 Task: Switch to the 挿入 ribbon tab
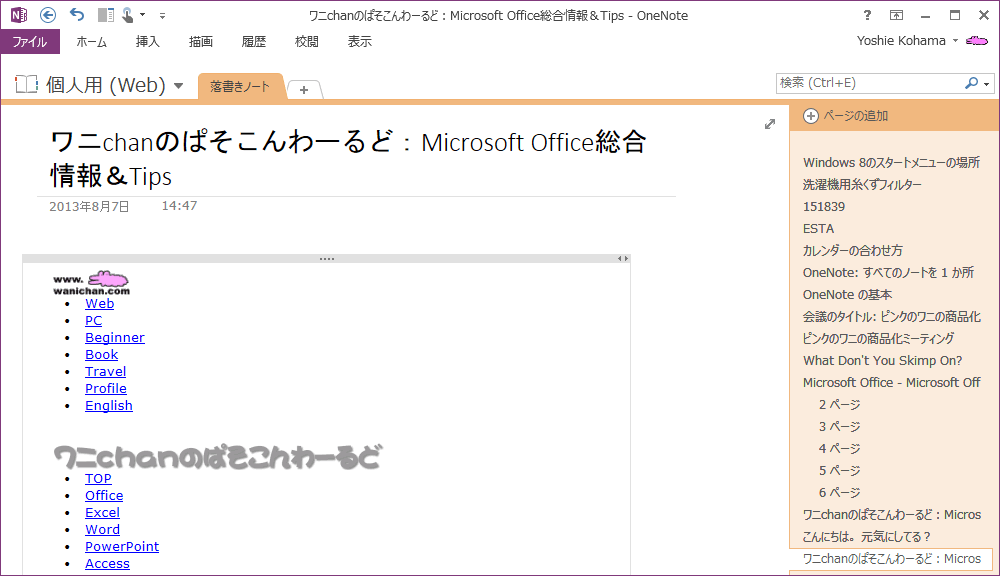point(147,41)
